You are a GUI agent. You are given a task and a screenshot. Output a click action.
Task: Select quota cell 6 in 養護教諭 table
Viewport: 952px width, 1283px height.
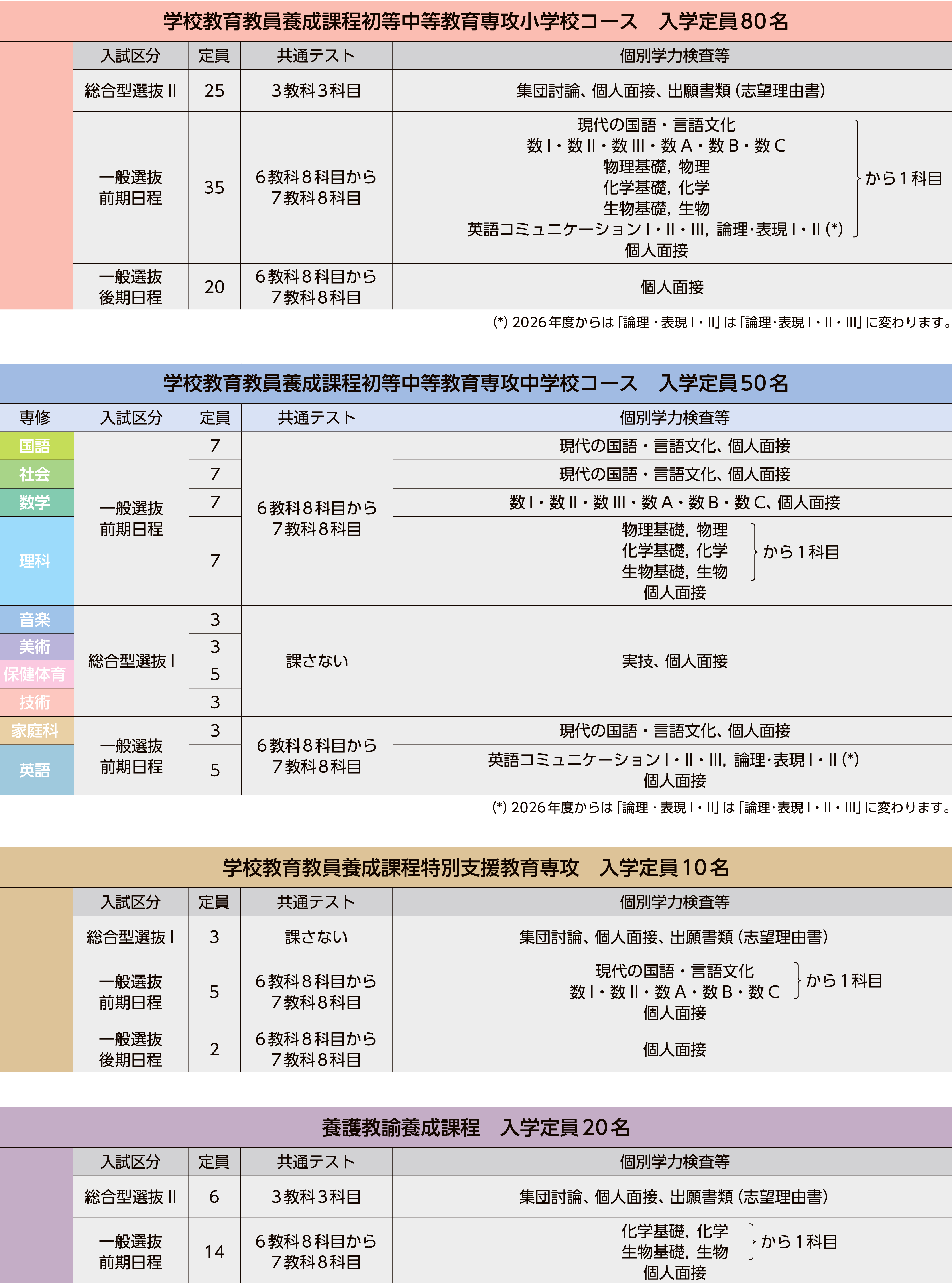tap(214, 1196)
